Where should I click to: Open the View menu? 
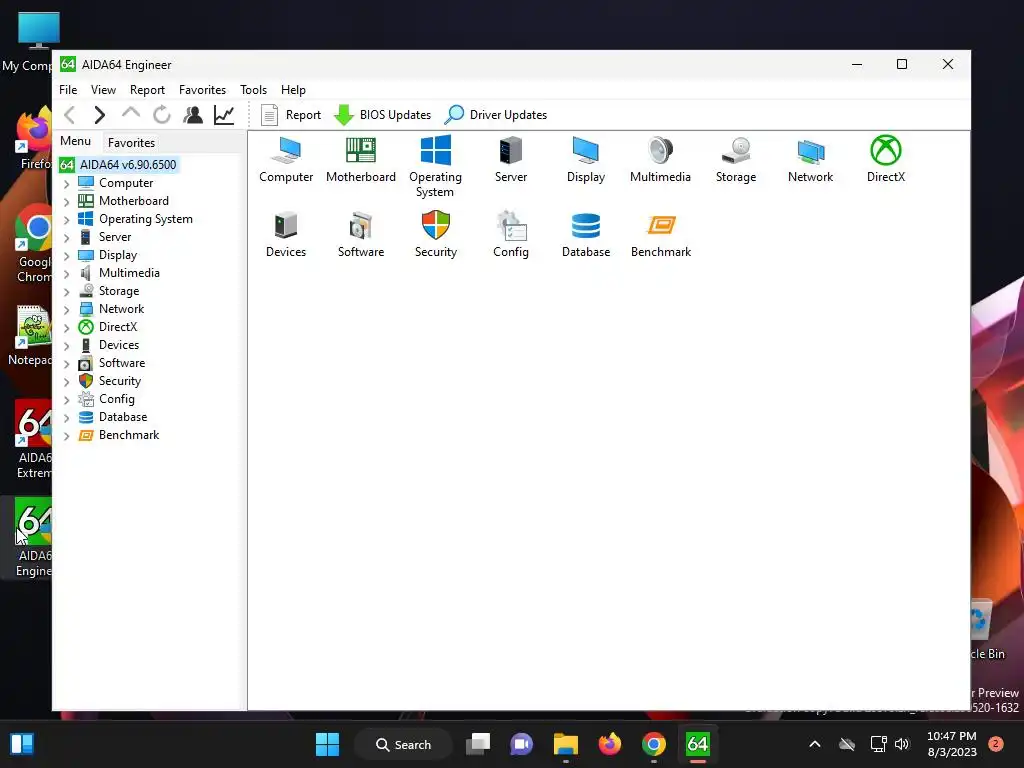click(x=103, y=89)
